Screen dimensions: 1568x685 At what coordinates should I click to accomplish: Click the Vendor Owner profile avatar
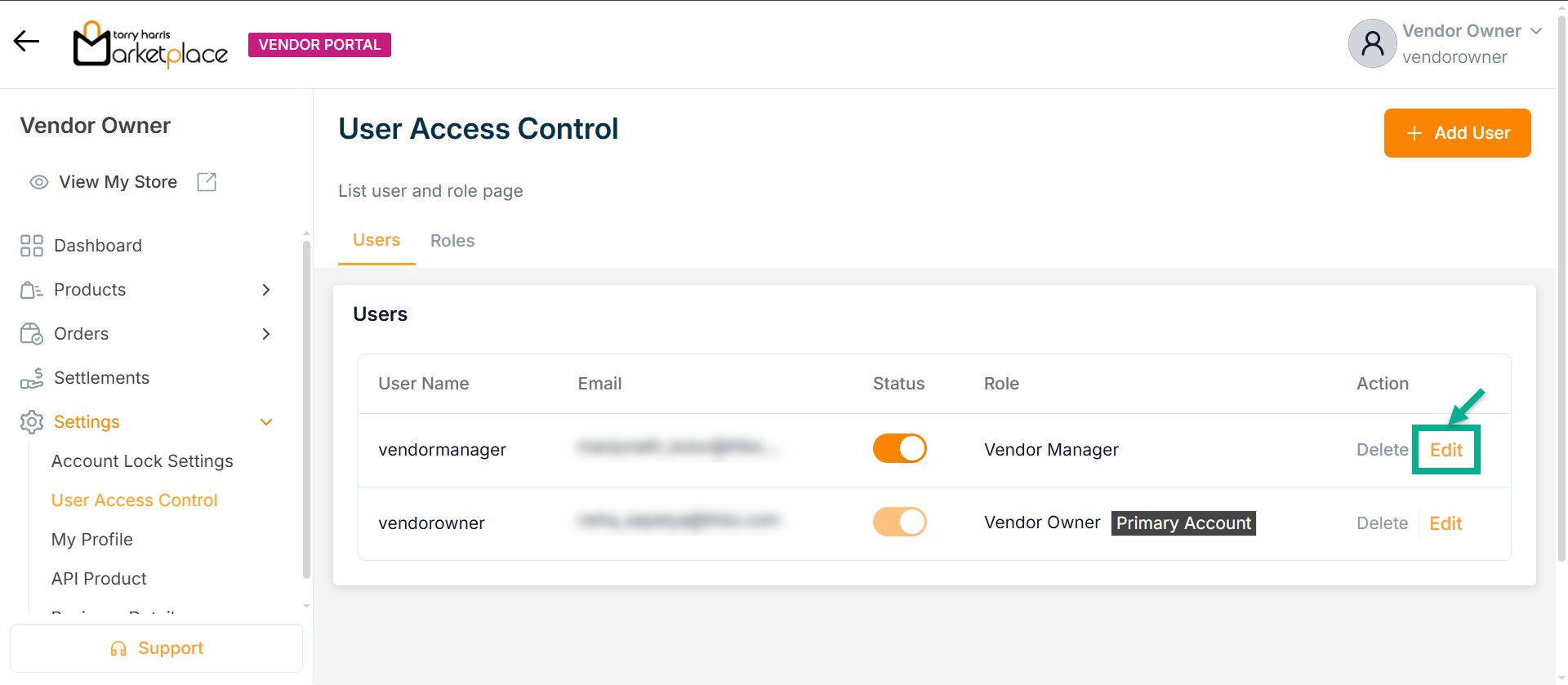pos(1372,43)
